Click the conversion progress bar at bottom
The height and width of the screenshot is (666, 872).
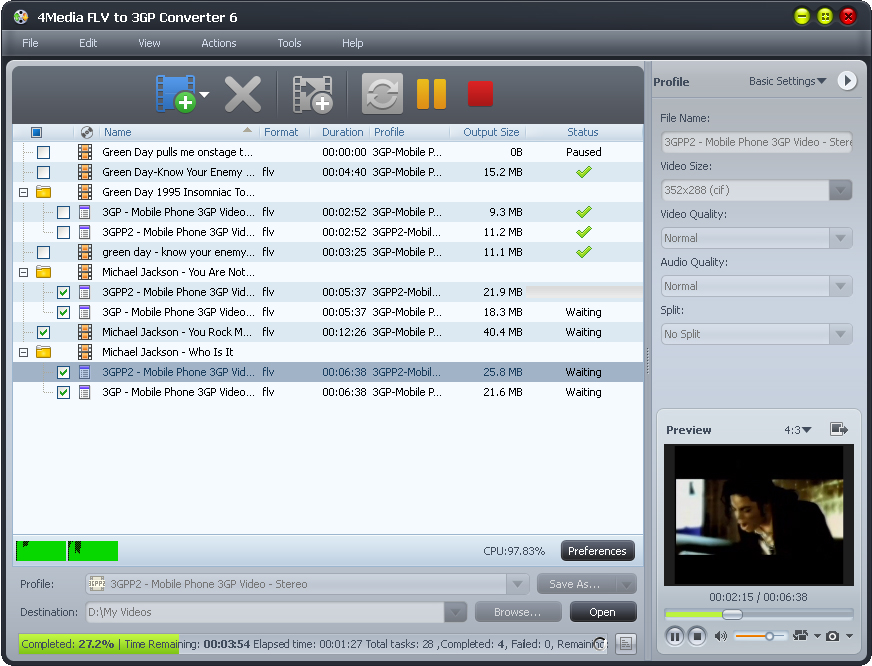click(x=313, y=644)
